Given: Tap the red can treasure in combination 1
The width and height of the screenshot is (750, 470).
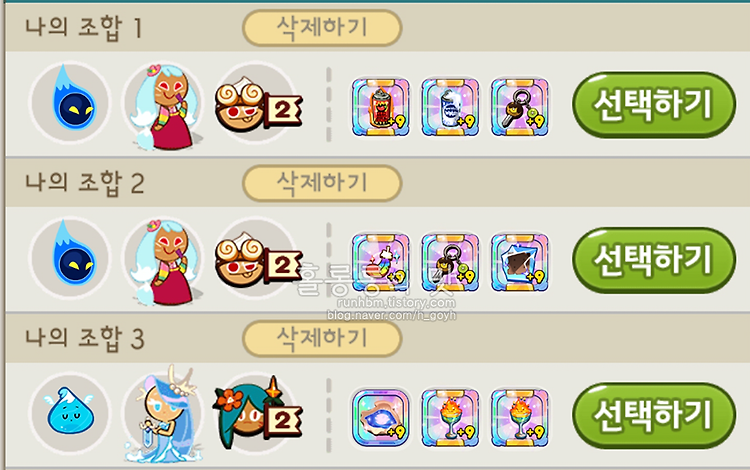Looking at the screenshot, I should click(x=381, y=108).
